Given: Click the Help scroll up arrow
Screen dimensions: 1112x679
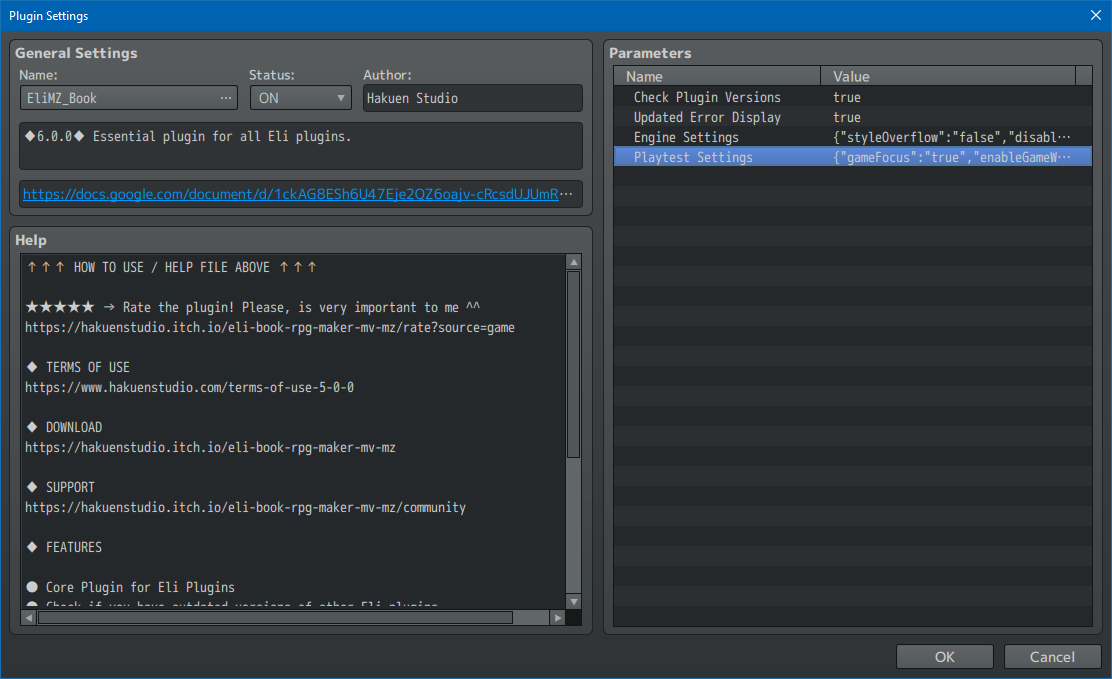Looking at the screenshot, I should click(574, 262).
